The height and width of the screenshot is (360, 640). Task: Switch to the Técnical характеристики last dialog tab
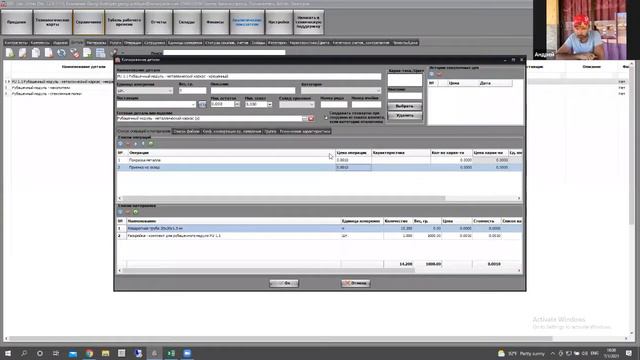coord(304,131)
